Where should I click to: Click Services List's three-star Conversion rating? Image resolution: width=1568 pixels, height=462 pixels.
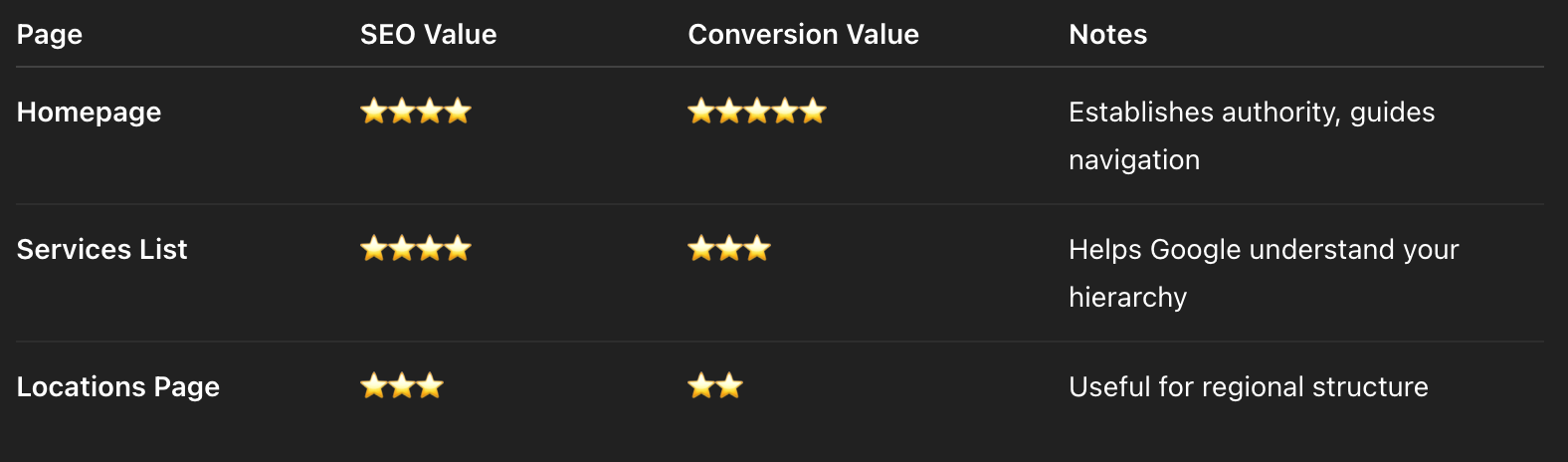pos(729,249)
